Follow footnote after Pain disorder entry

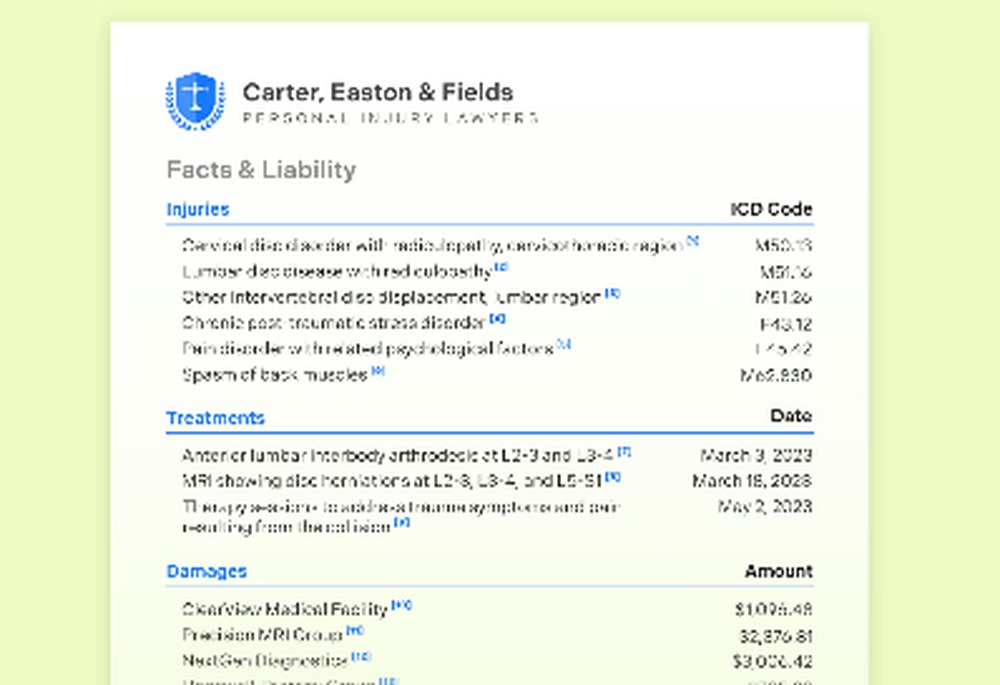563,344
